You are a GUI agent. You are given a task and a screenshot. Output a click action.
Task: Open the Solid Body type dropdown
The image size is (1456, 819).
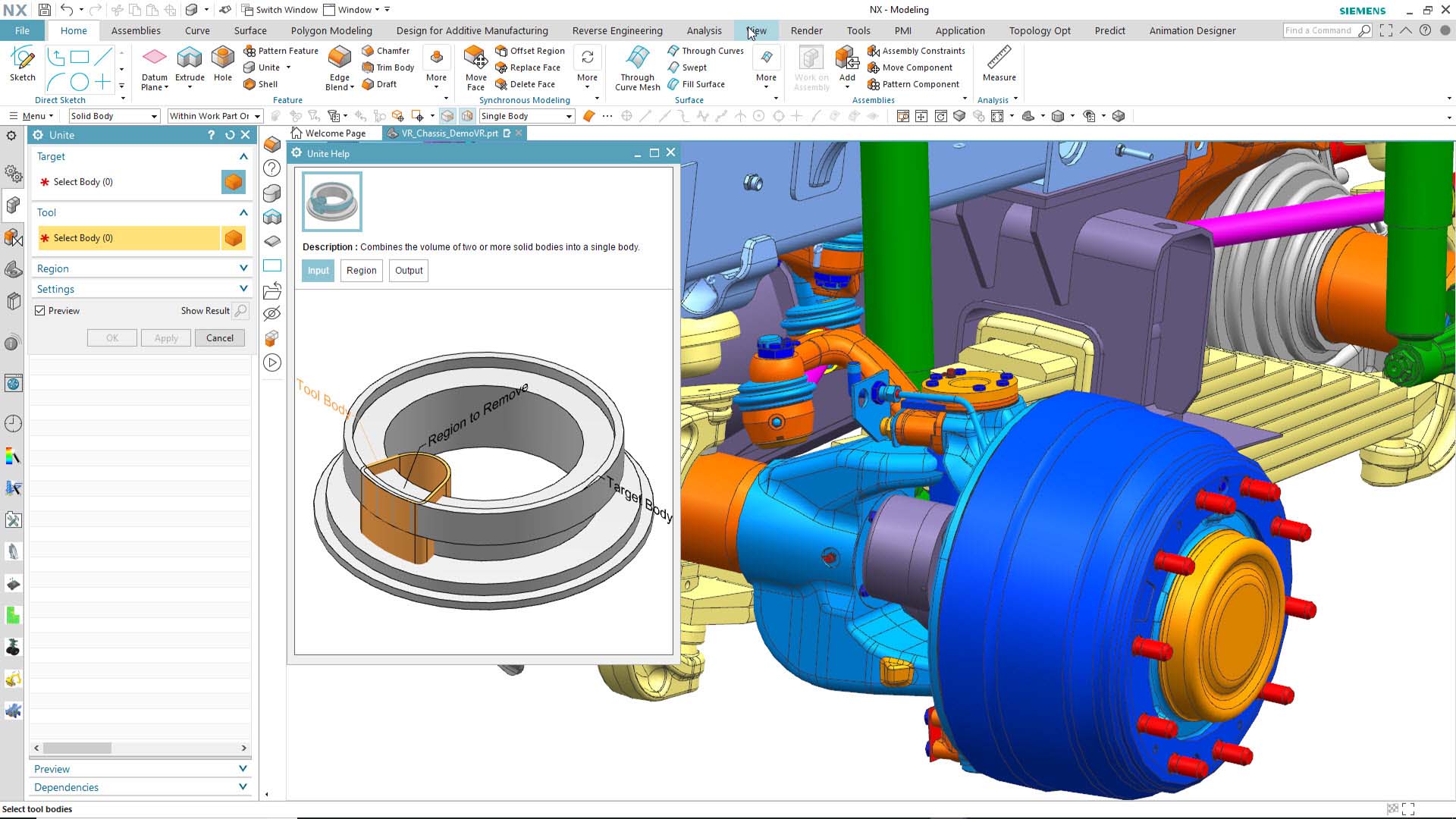(155, 115)
